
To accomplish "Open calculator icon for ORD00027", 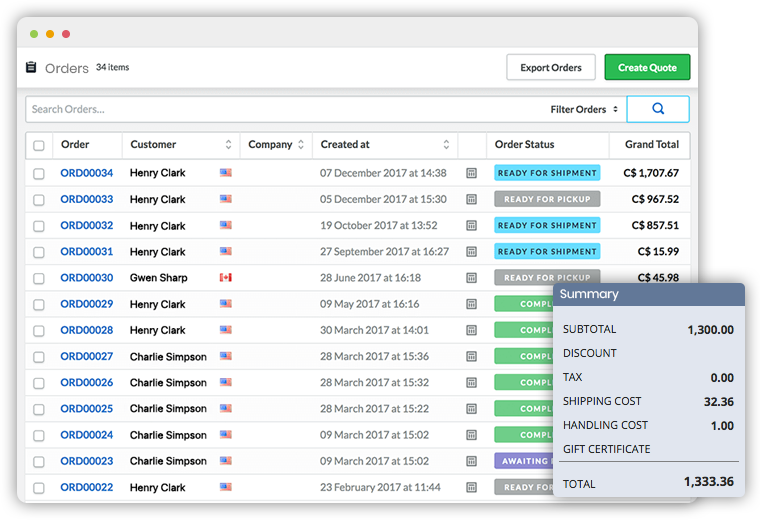I will (x=471, y=356).
